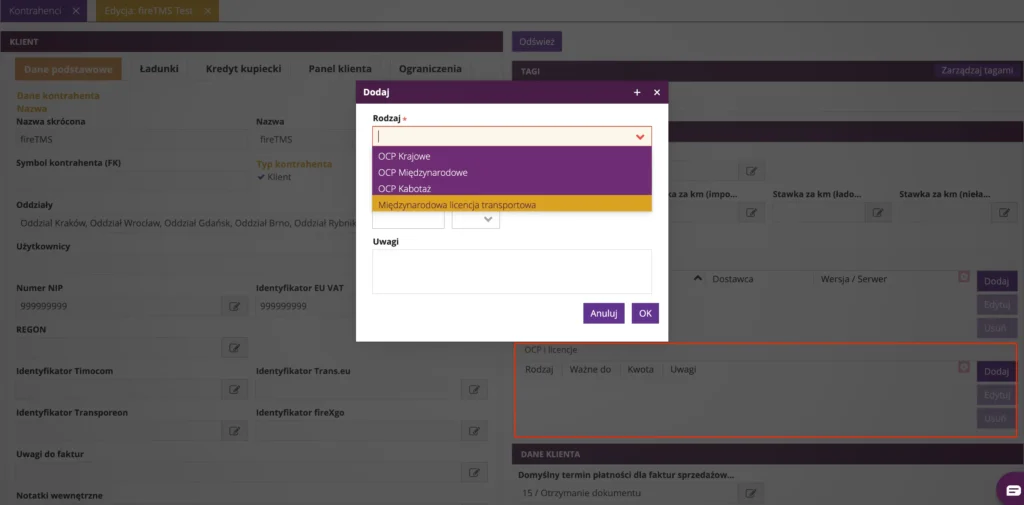The height and width of the screenshot is (505, 1024).
Task: Edit Identyfikator Trans.eu via pencil icon
Action: [474, 389]
